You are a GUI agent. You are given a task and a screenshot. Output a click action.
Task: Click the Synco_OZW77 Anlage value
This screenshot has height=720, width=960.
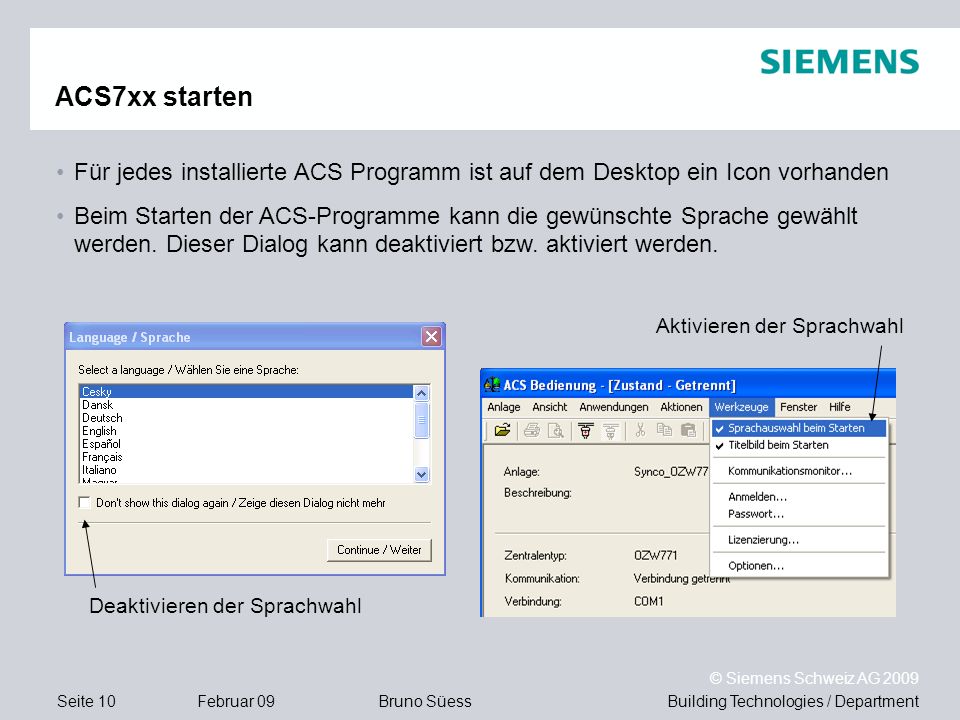[x=671, y=471]
